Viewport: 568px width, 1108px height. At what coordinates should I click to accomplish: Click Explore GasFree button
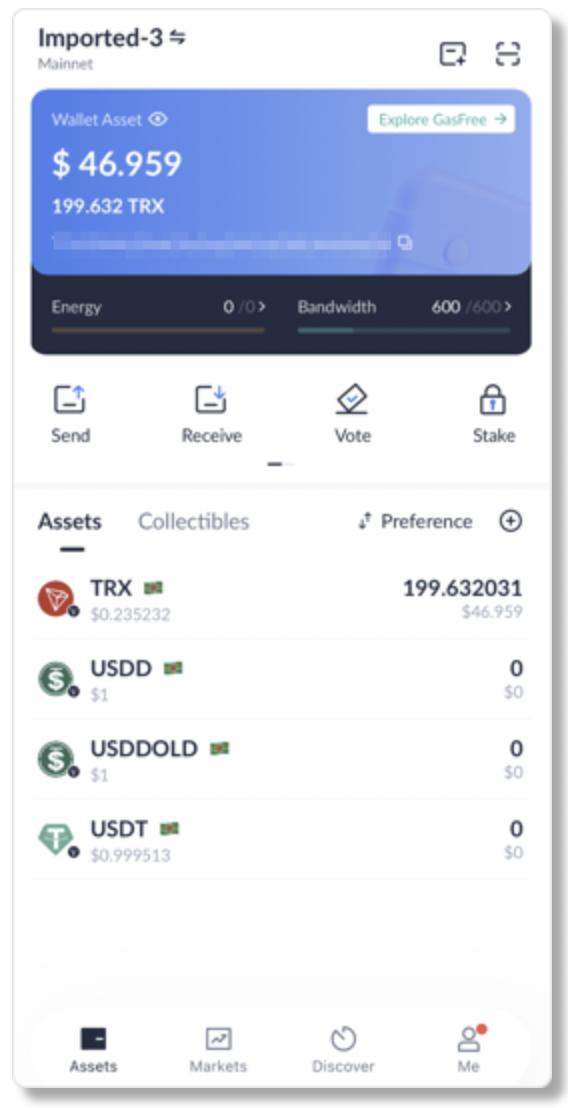pos(441,119)
